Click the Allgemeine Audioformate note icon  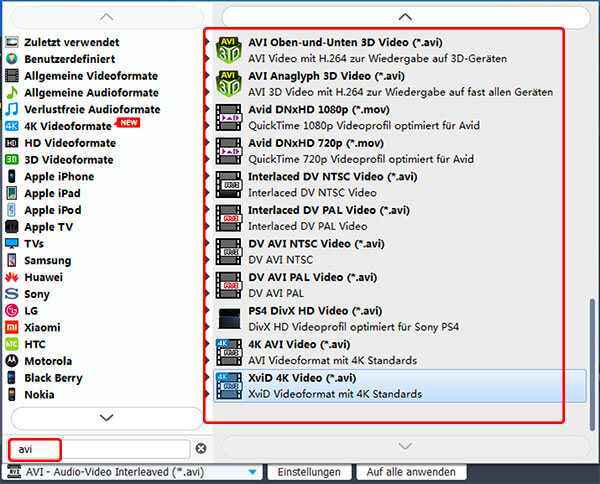[x=12, y=93]
